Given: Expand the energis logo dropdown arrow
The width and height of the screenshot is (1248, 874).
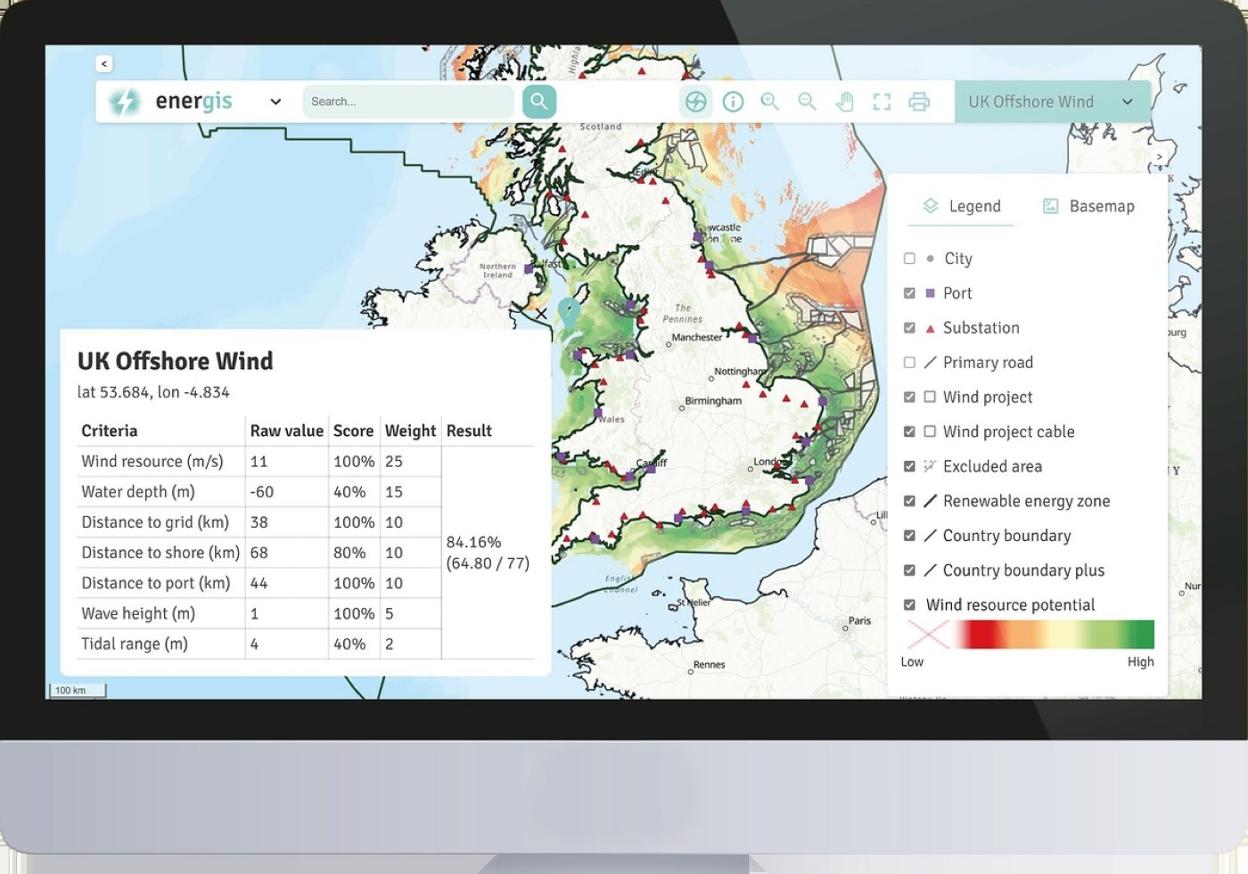Looking at the screenshot, I should coord(276,102).
